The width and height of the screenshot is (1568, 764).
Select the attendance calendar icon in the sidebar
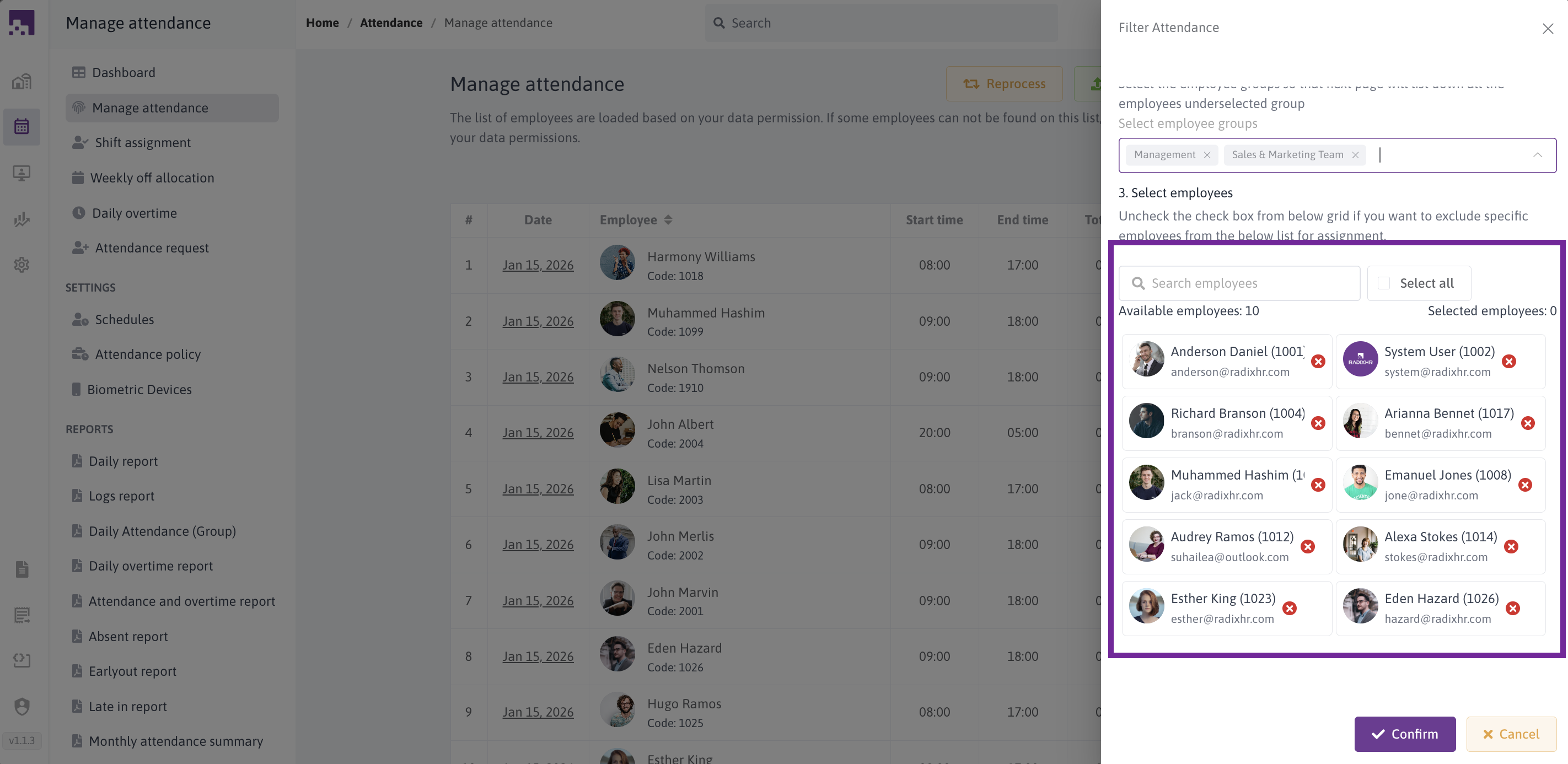coord(22,127)
